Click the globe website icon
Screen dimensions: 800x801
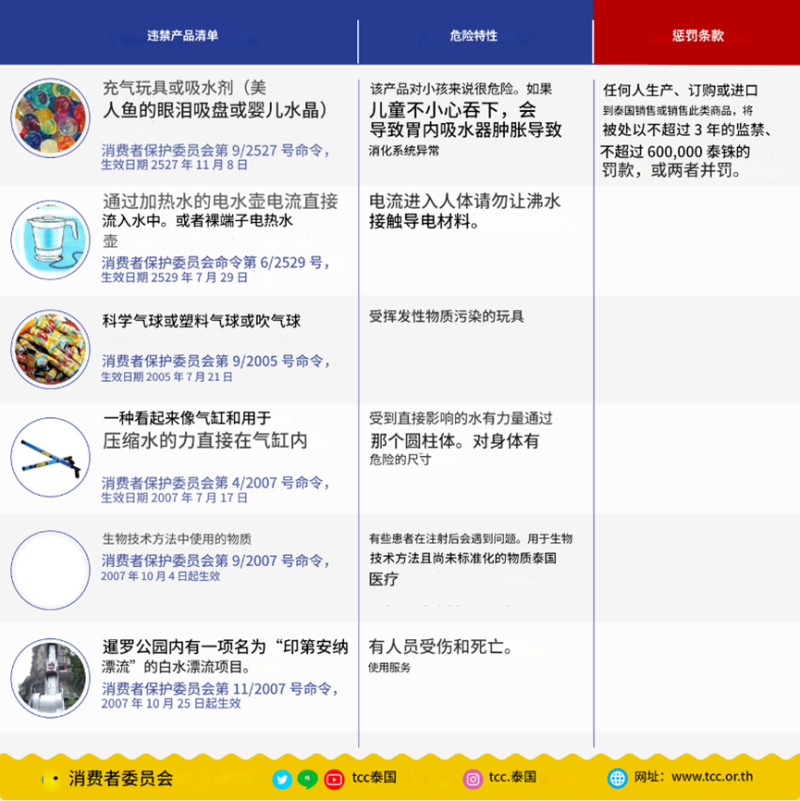tap(617, 778)
